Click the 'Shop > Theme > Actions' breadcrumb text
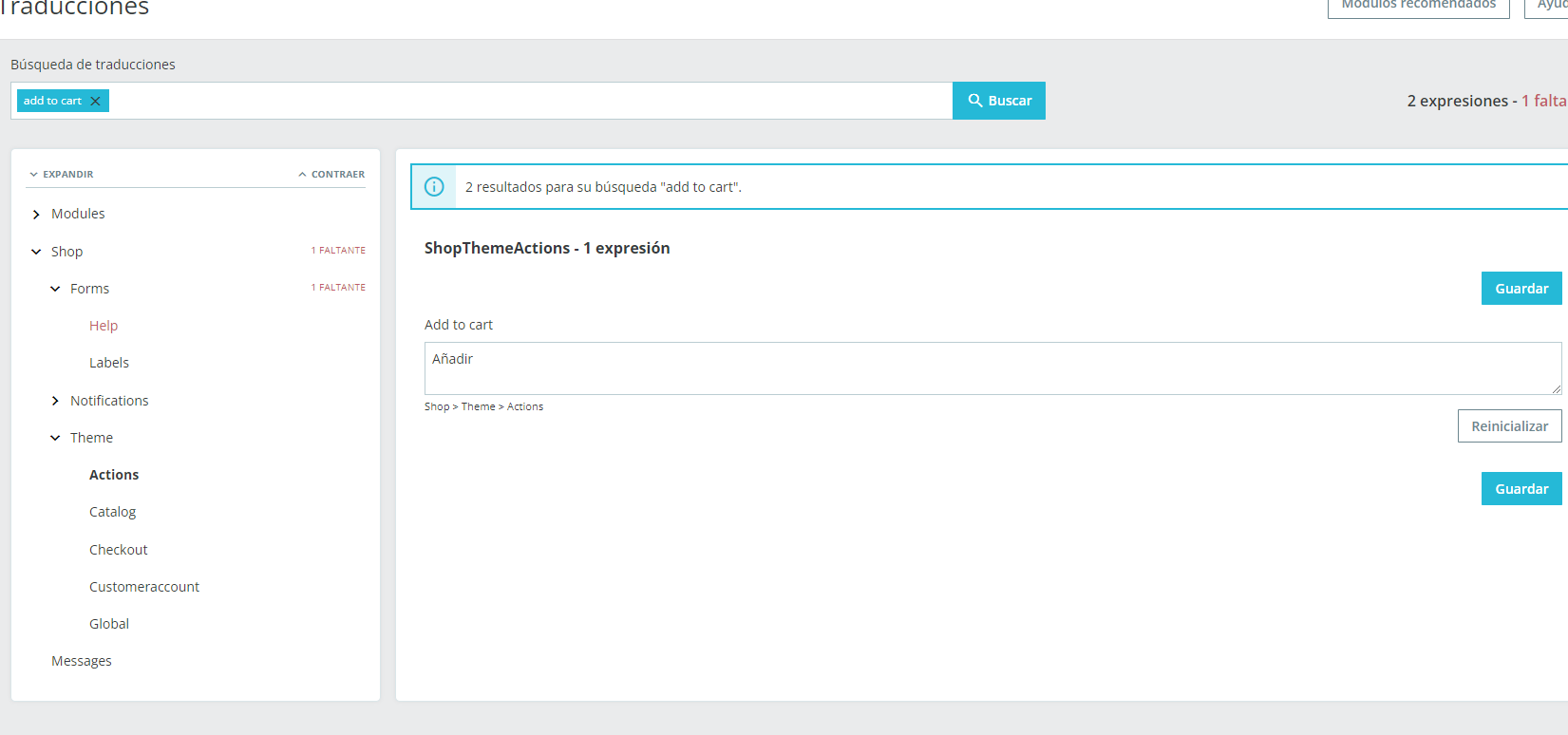1568x735 pixels. [x=483, y=406]
